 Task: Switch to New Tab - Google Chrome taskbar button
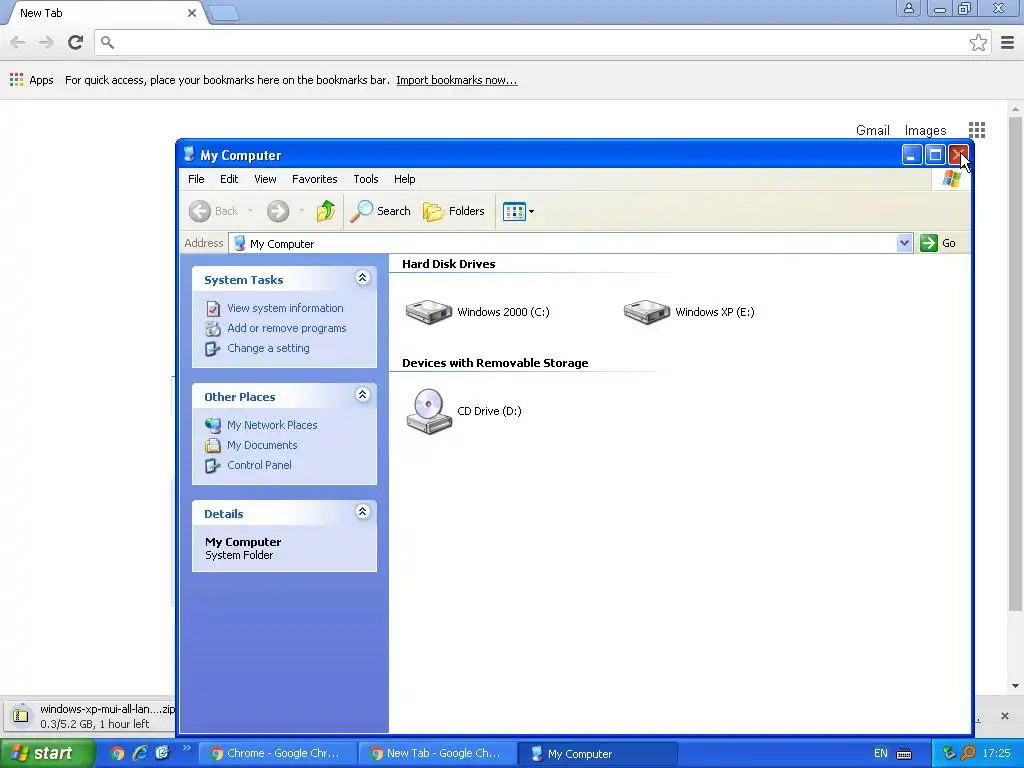tap(438, 754)
